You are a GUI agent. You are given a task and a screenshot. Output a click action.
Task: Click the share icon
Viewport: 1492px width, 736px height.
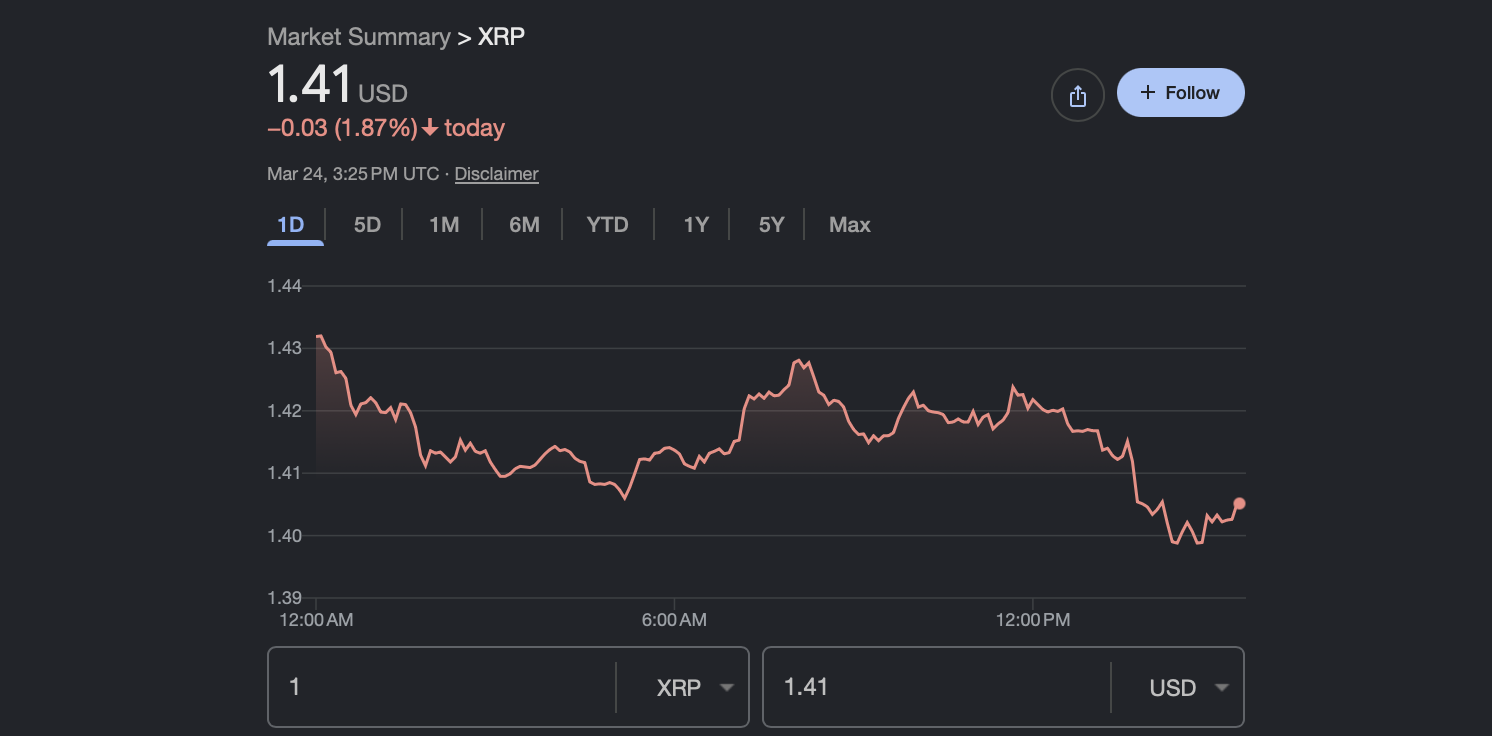coord(1077,94)
